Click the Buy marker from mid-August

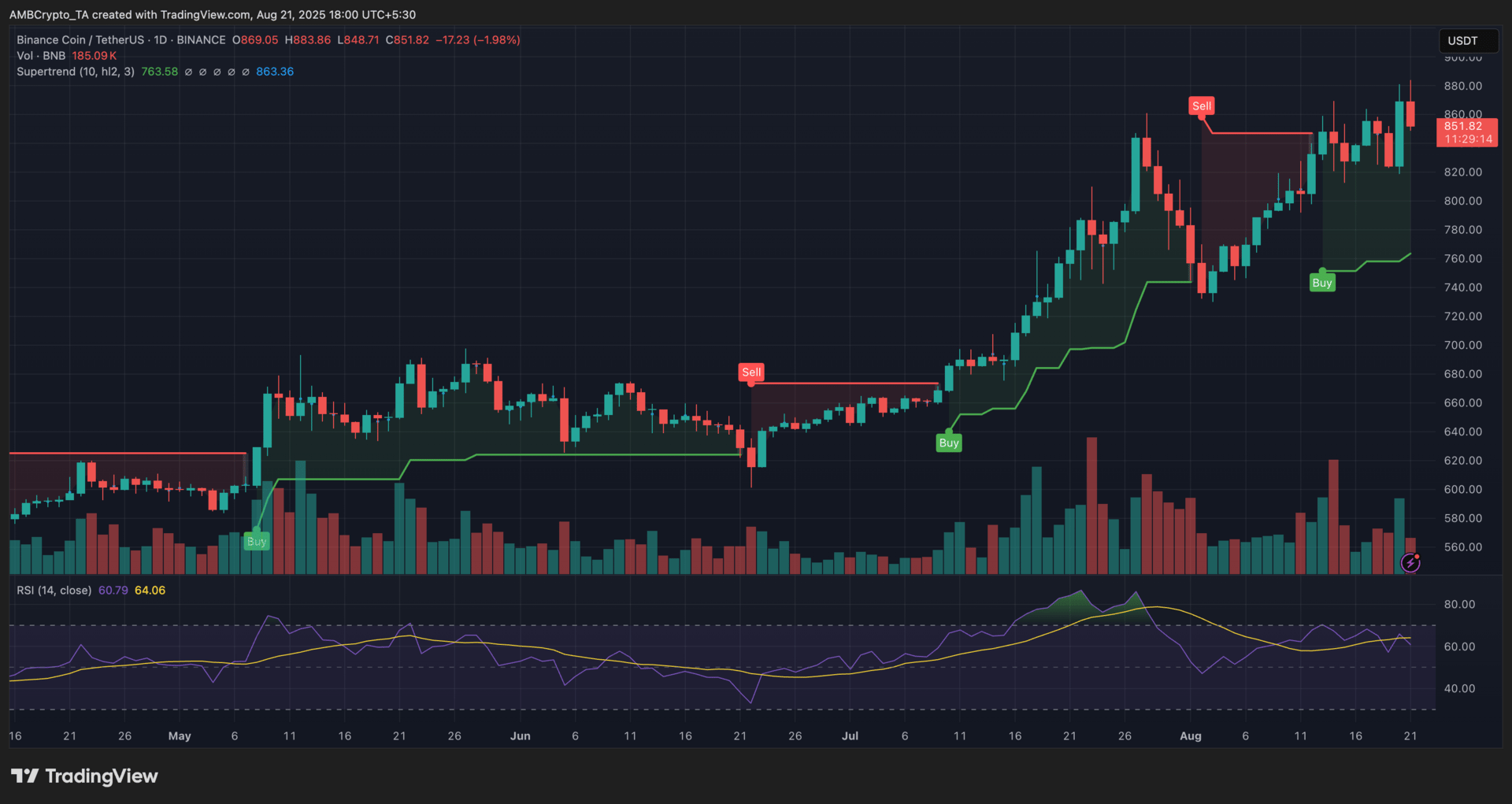(x=1322, y=283)
